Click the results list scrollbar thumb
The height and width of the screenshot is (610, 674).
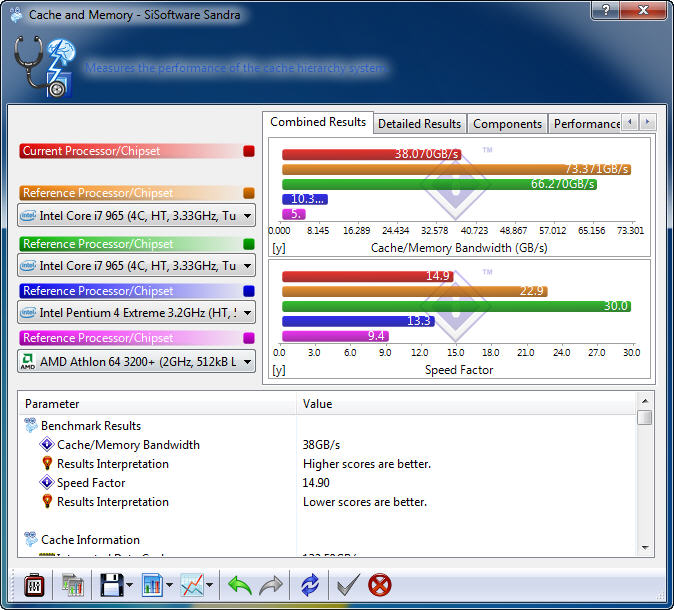coord(645,417)
